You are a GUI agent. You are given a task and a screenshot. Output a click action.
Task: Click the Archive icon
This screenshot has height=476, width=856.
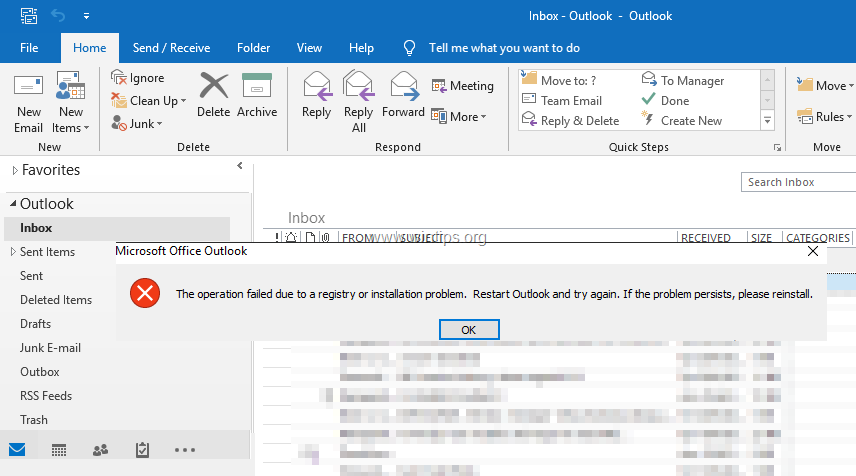click(x=257, y=86)
